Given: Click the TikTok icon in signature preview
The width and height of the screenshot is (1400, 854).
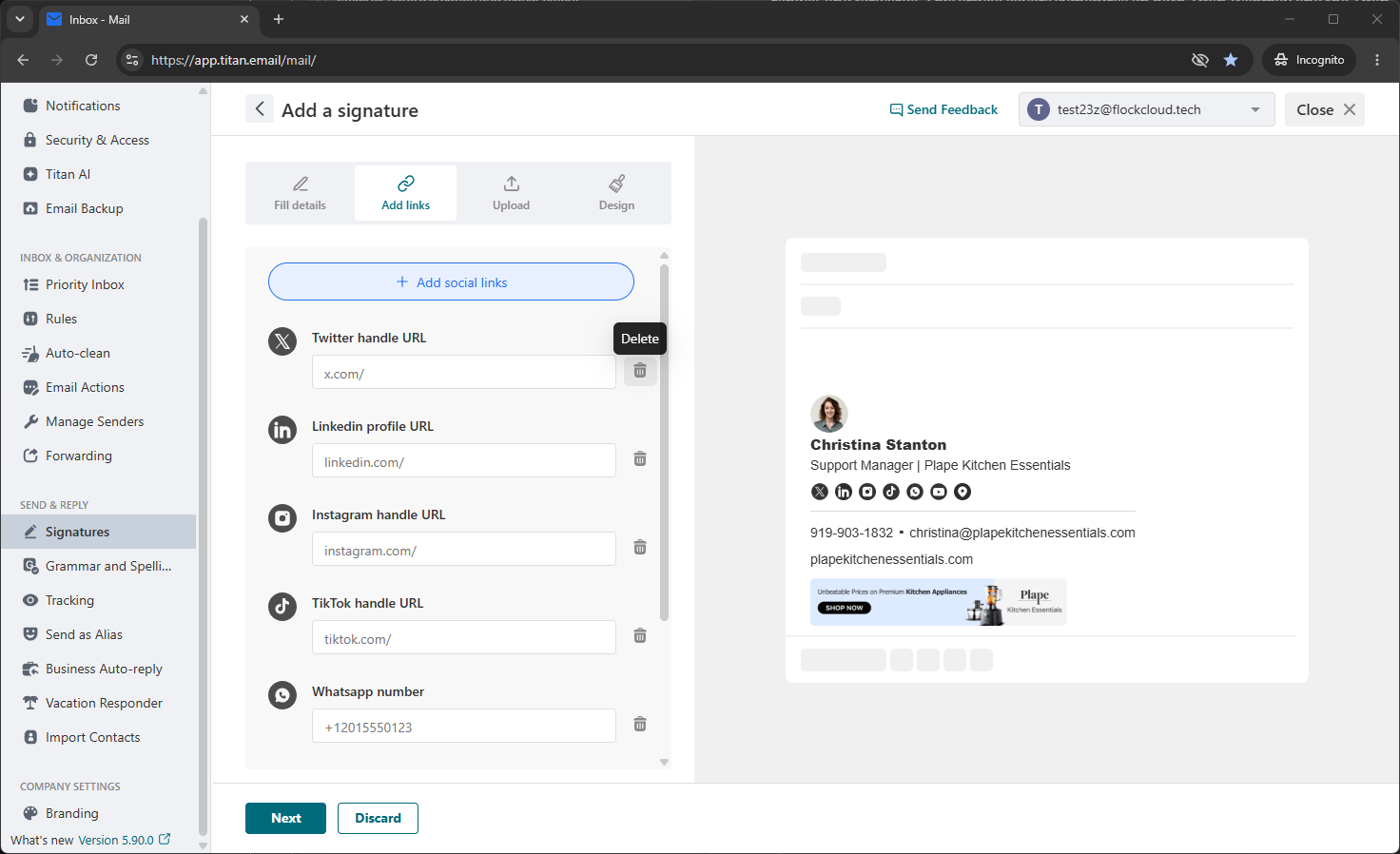Looking at the screenshot, I should [x=891, y=492].
